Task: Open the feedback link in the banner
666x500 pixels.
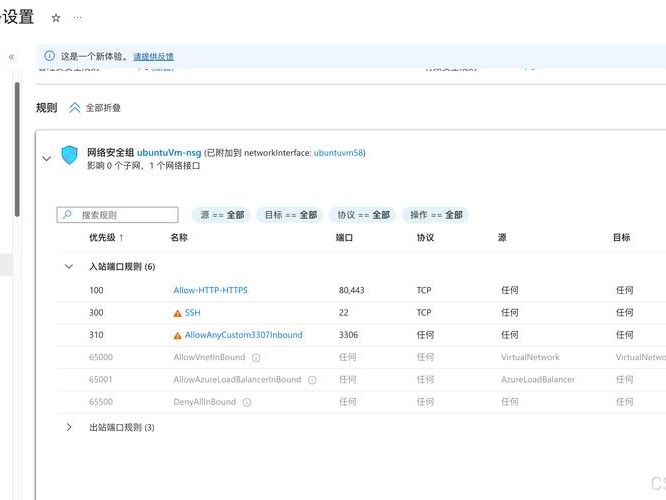Action: click(x=153, y=56)
